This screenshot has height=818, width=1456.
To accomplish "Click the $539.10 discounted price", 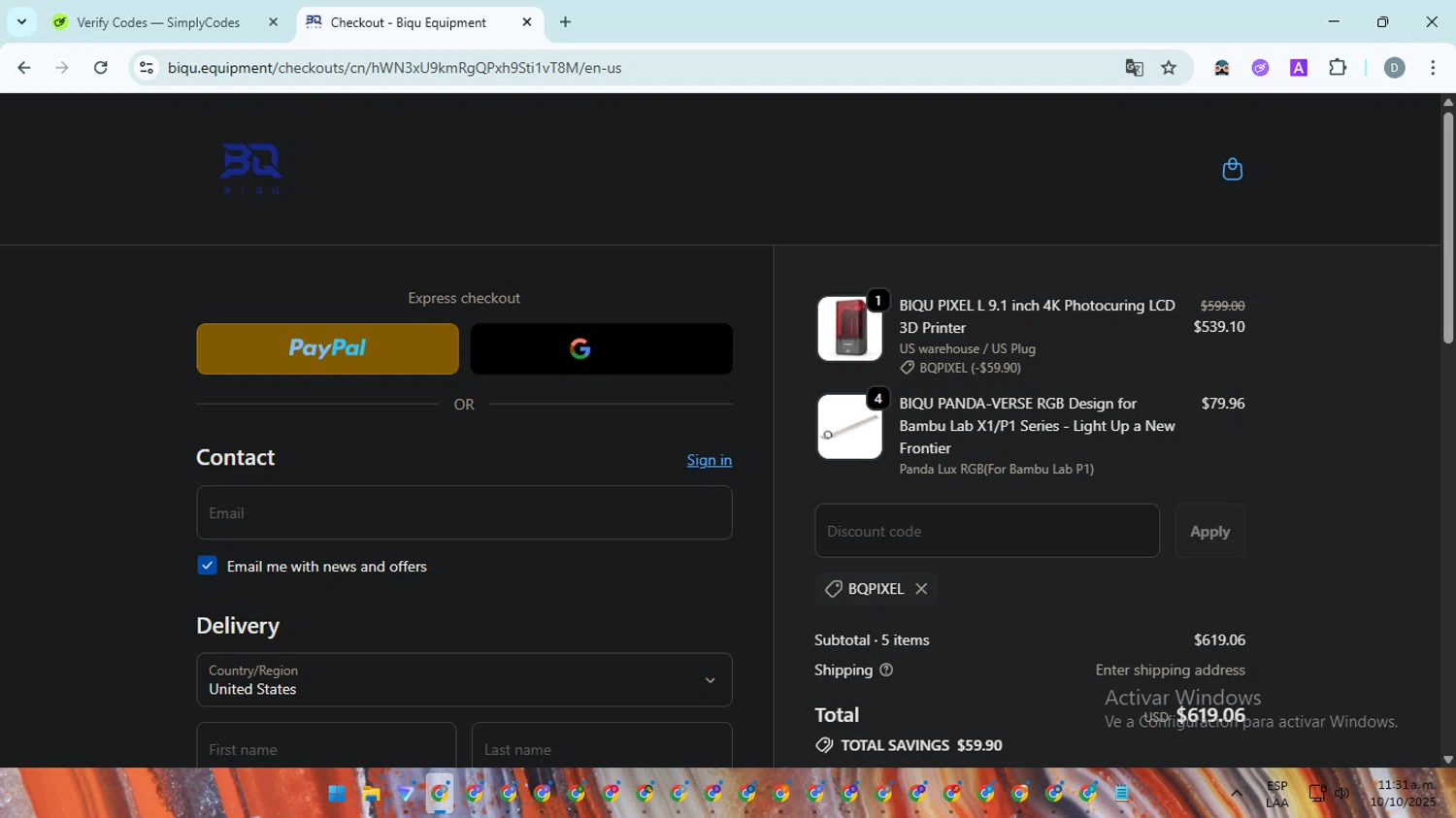I will tap(1219, 327).
